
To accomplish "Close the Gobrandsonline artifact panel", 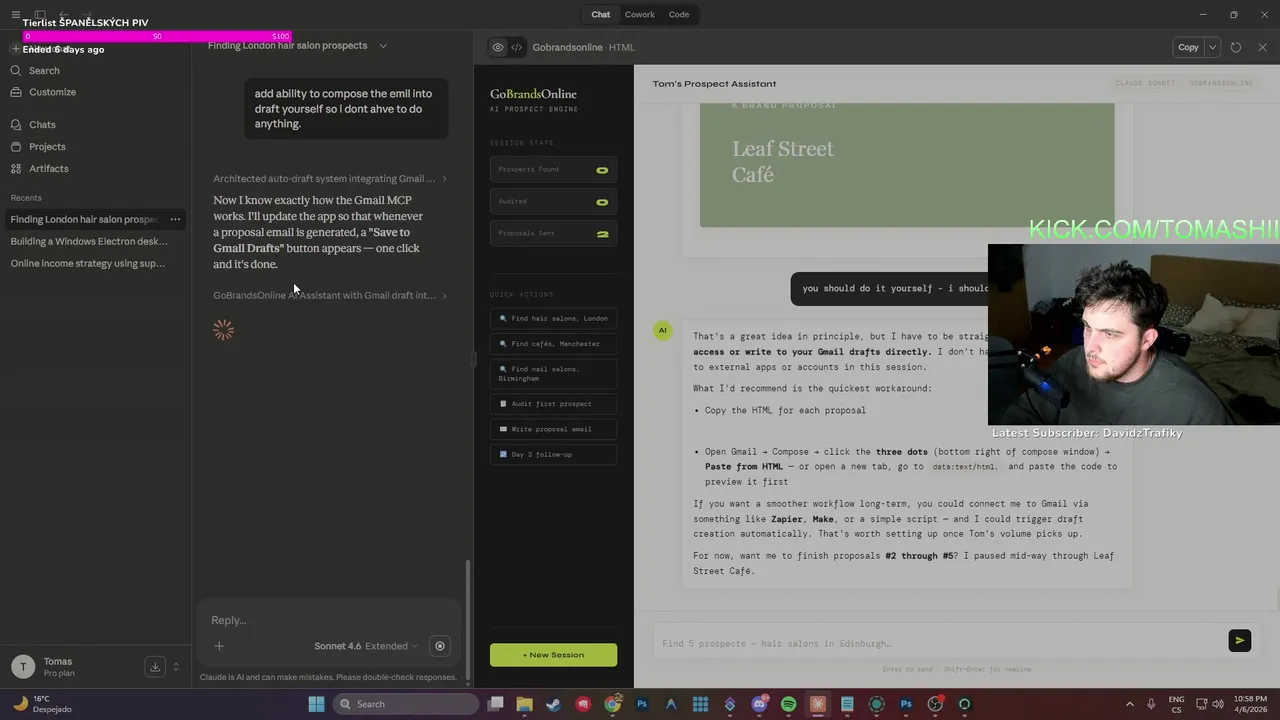I will (1262, 47).
